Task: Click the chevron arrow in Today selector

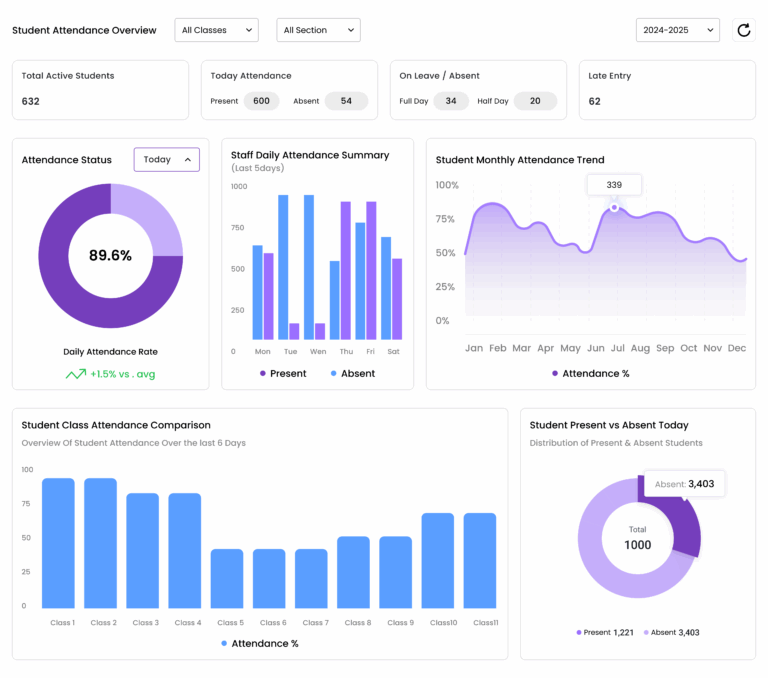Action: (x=187, y=160)
